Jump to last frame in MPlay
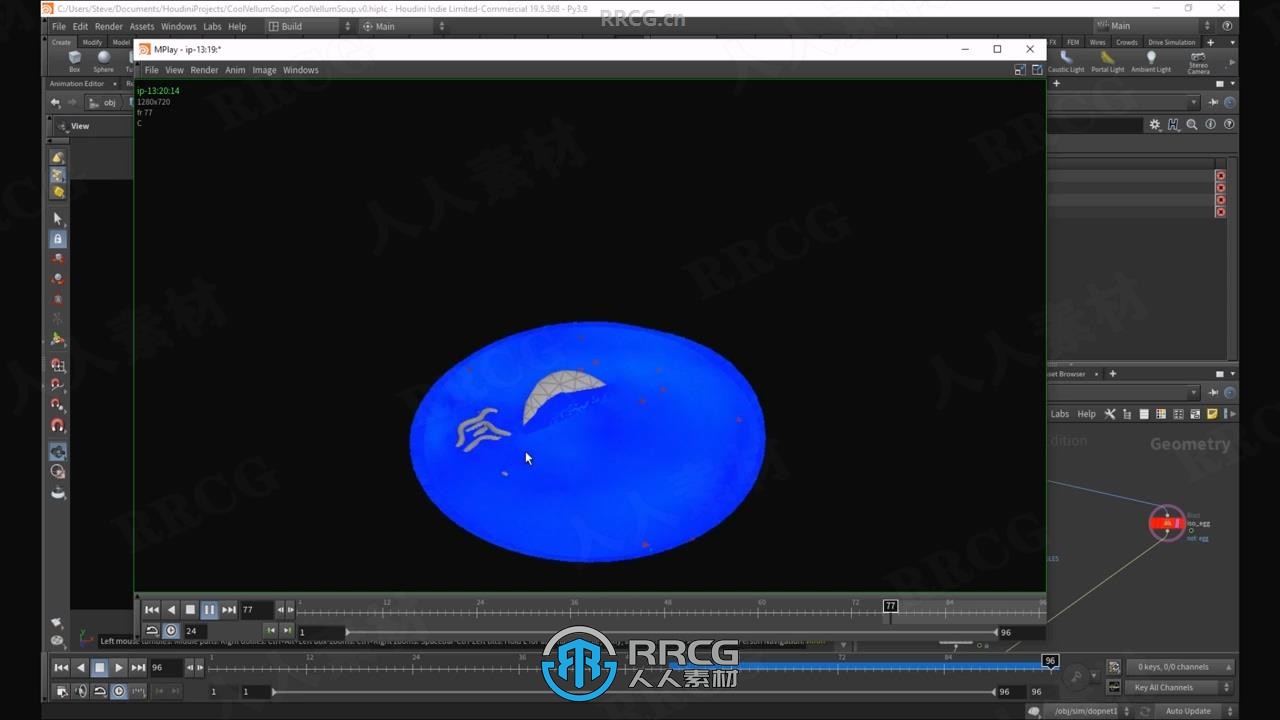This screenshot has width=1280, height=720. tap(229, 609)
